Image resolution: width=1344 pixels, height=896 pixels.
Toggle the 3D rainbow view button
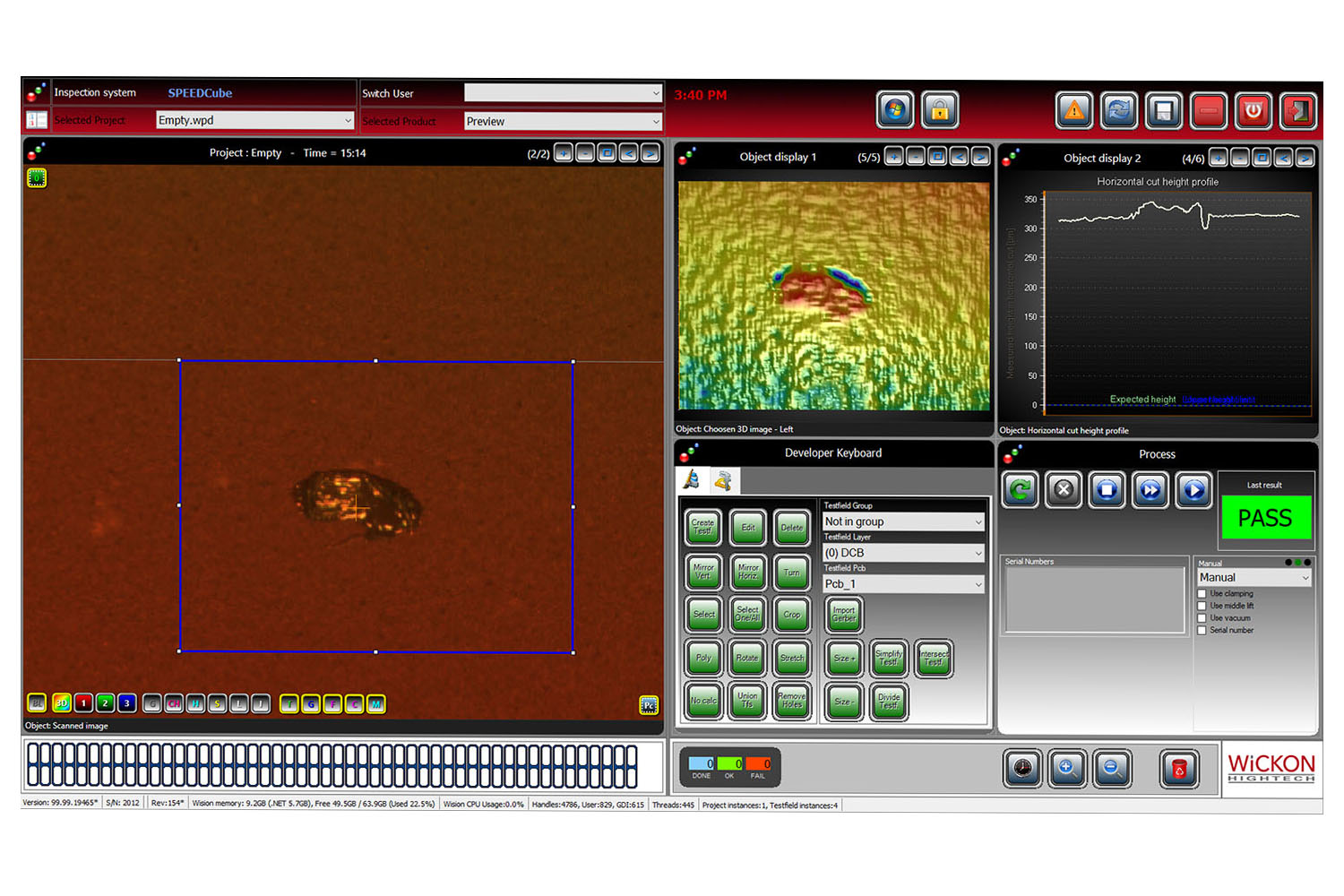point(62,703)
